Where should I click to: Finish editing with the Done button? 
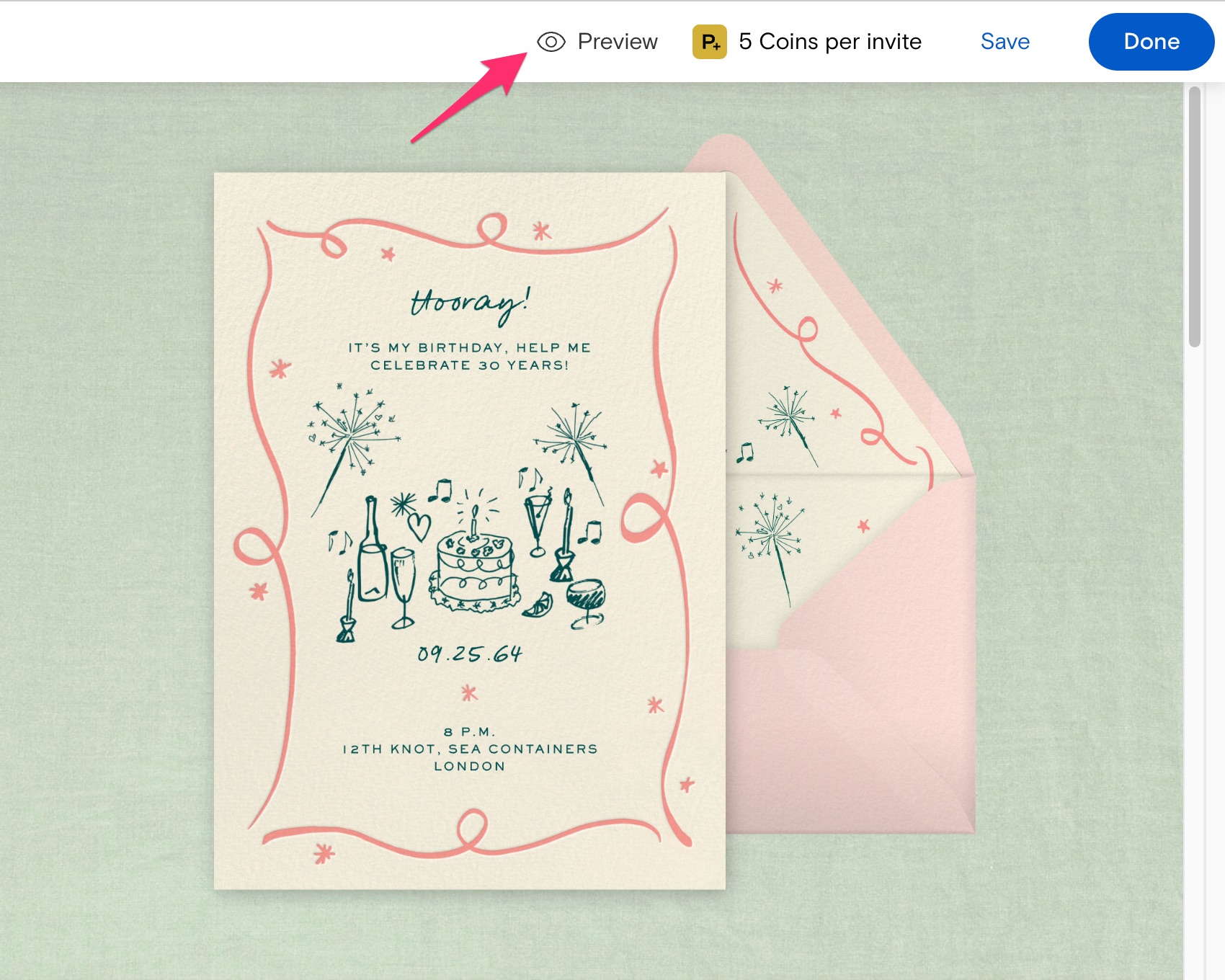1151,42
